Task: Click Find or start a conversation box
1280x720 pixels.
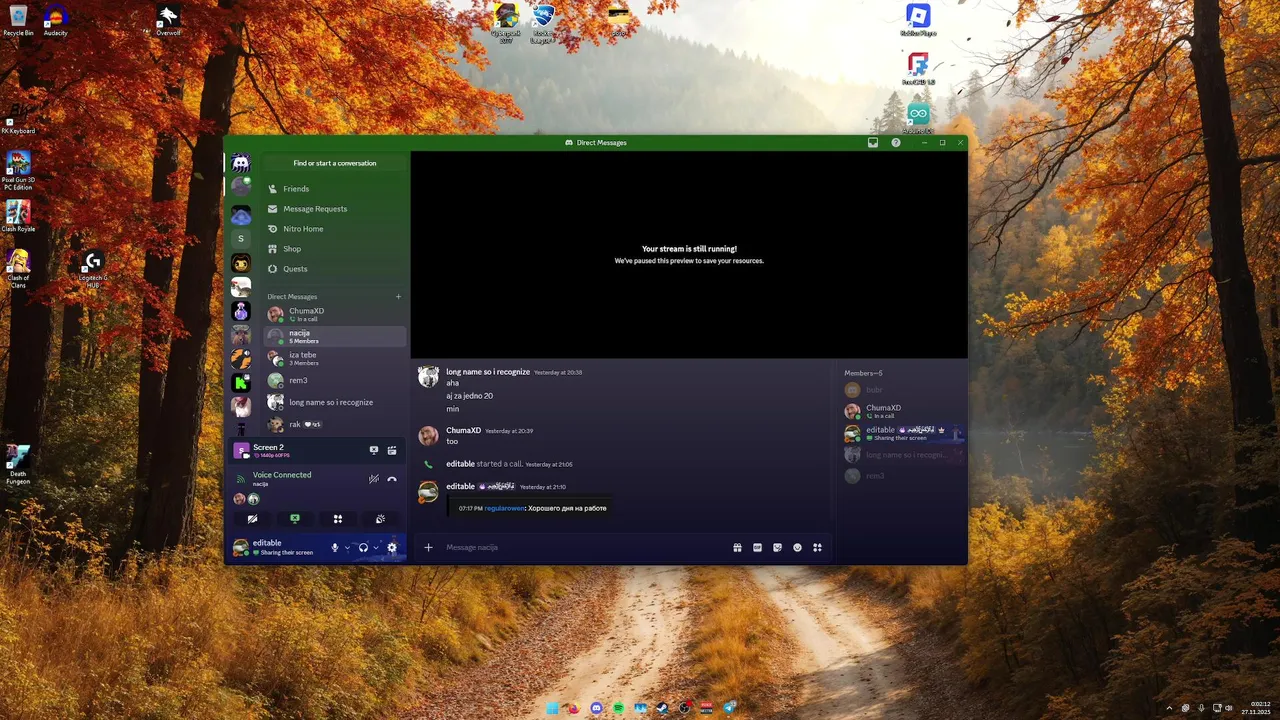Action: pyautogui.click(x=335, y=163)
